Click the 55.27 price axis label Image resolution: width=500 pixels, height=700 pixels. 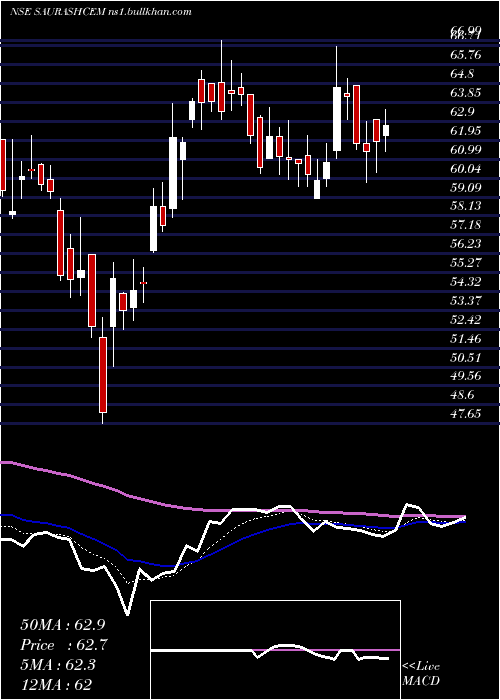click(x=466, y=262)
